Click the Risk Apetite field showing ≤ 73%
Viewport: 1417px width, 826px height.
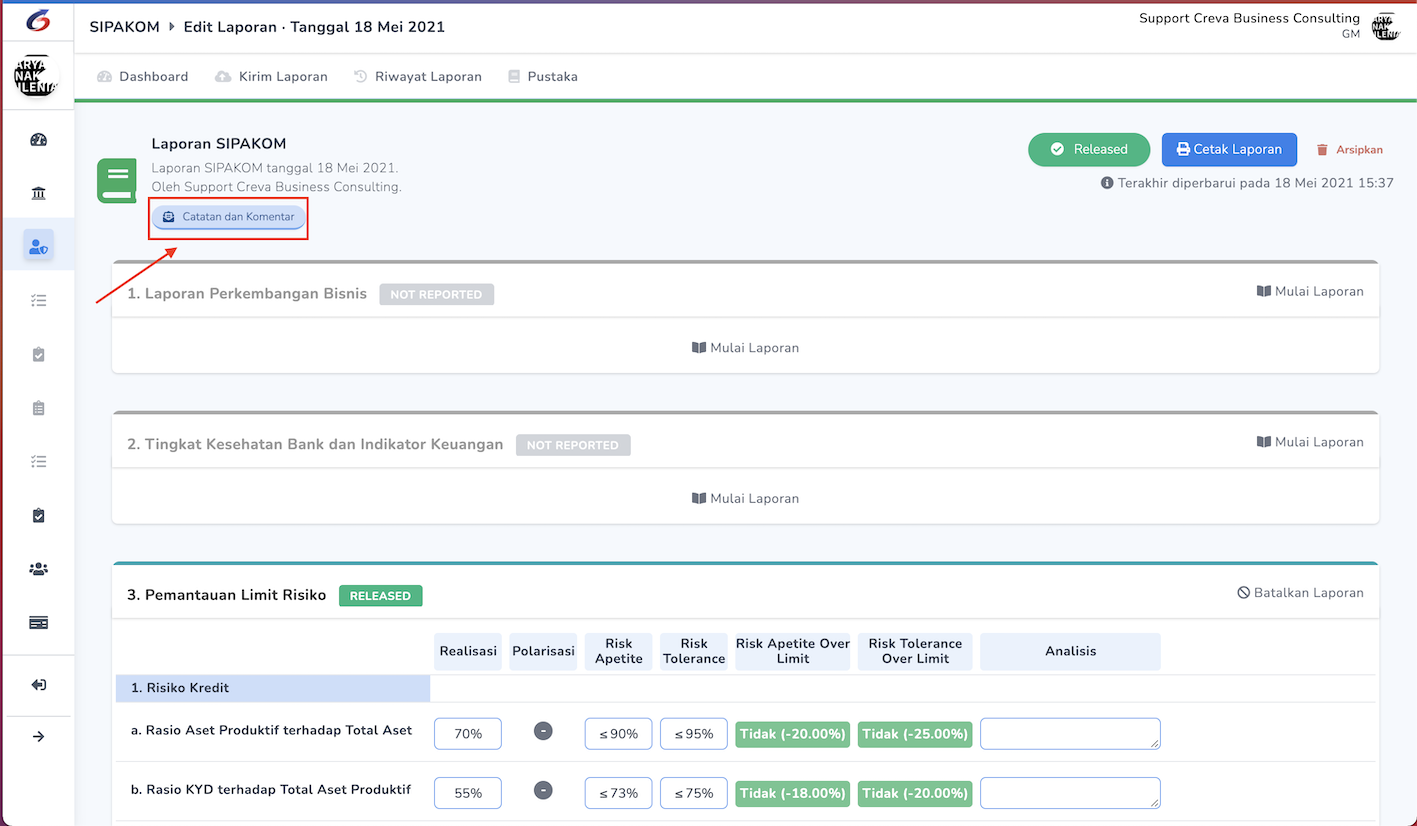pyautogui.click(x=619, y=793)
